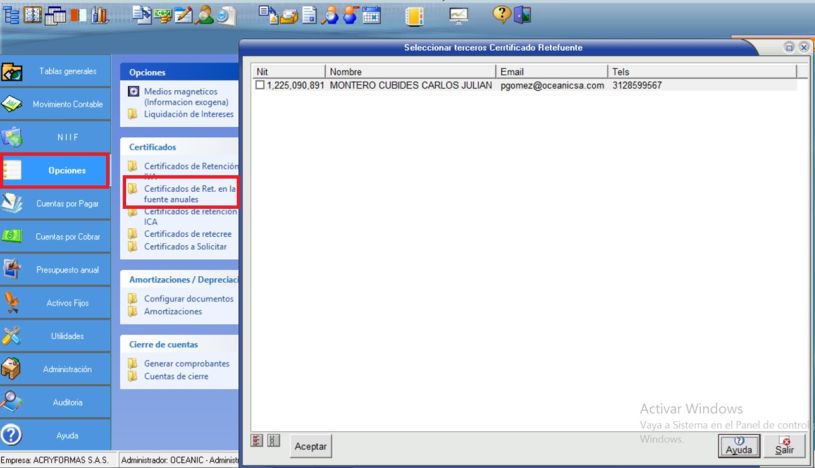Image resolution: width=815 pixels, height=468 pixels.
Task: Click the tree structure icon at toolbar start
Action: [11, 14]
